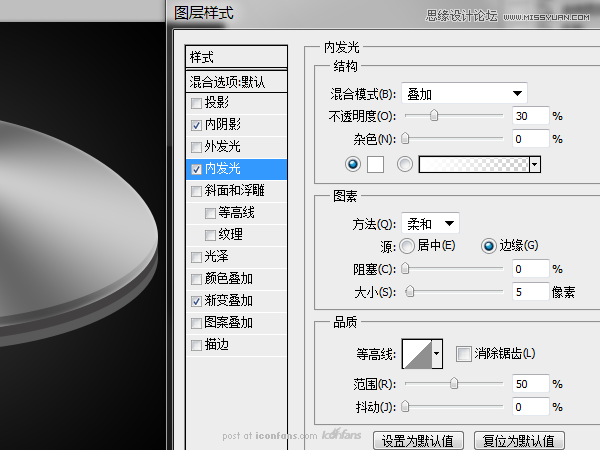This screenshot has width=600, height=450.
Task: Uncheck the 内发光 inner glow checkbox
Action: tap(196, 169)
